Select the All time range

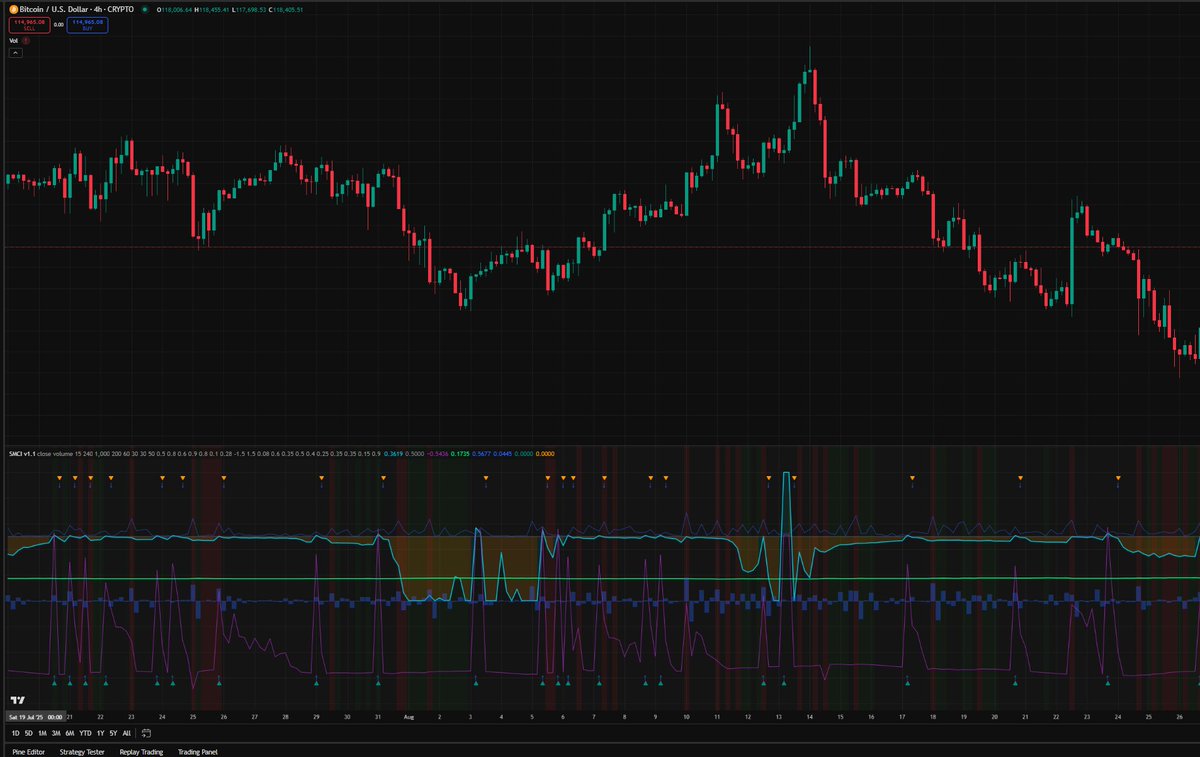point(126,733)
